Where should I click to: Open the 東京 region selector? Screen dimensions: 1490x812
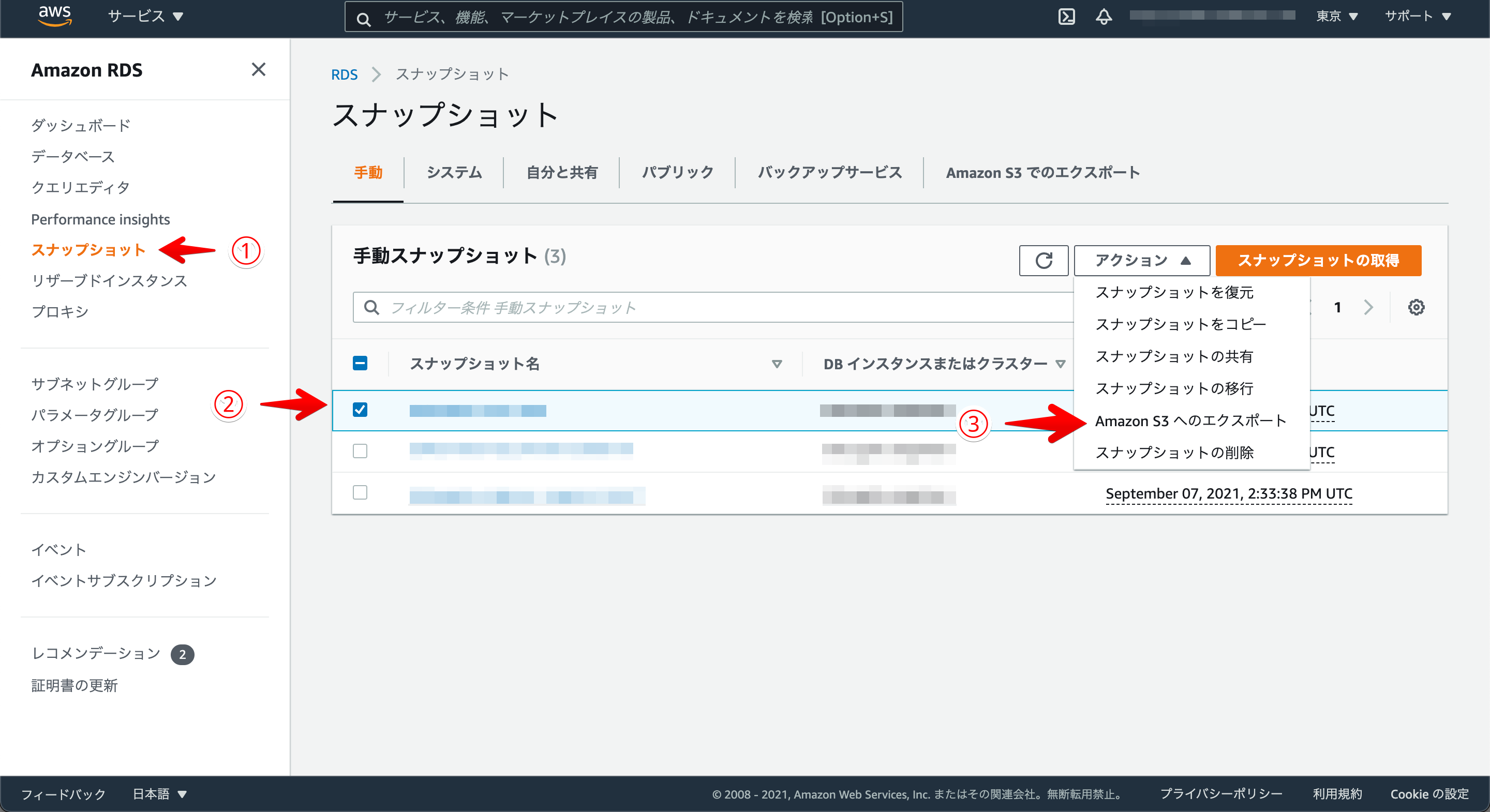click(x=1337, y=16)
